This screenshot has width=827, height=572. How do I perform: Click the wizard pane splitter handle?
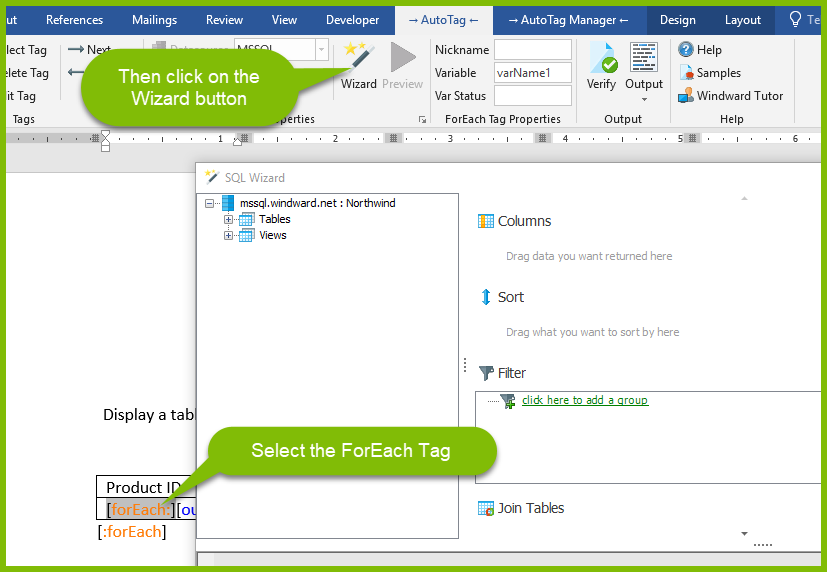[x=465, y=365]
